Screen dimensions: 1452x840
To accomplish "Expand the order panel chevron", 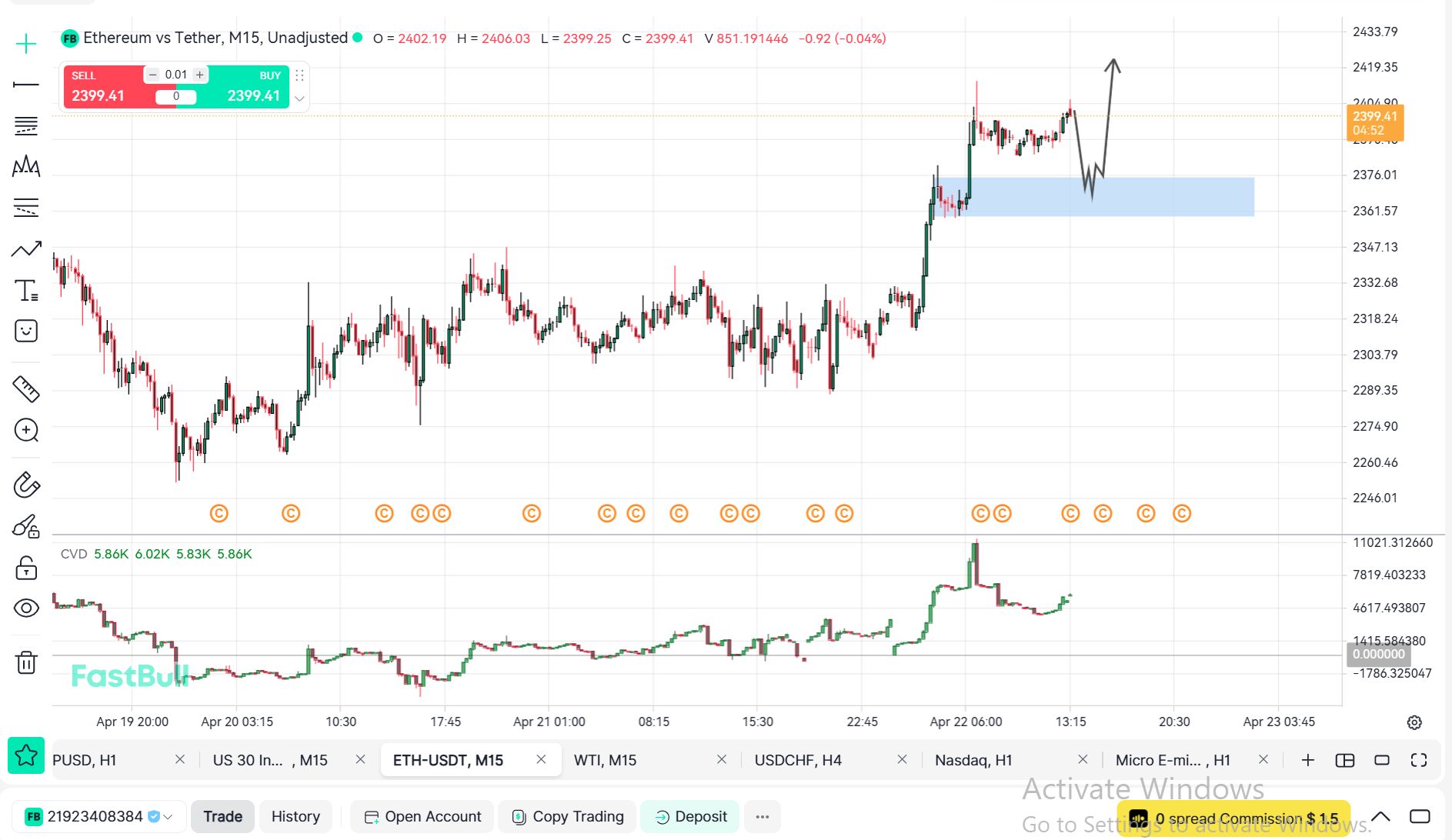I will (299, 98).
